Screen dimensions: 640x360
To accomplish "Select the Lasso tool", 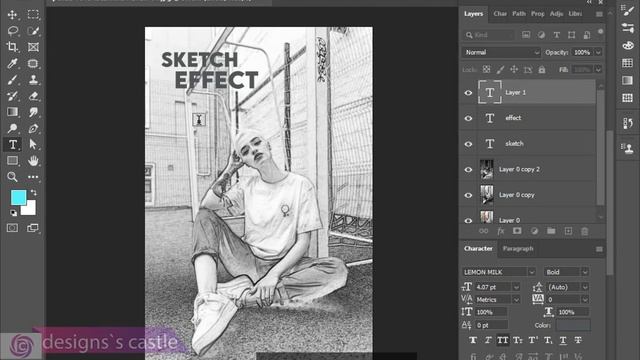I will (12, 31).
